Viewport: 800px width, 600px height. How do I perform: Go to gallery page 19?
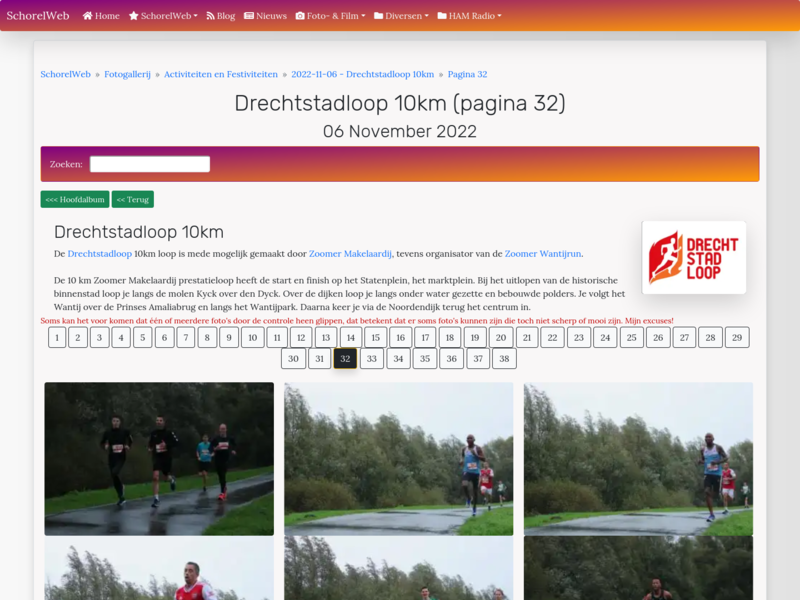(475, 337)
